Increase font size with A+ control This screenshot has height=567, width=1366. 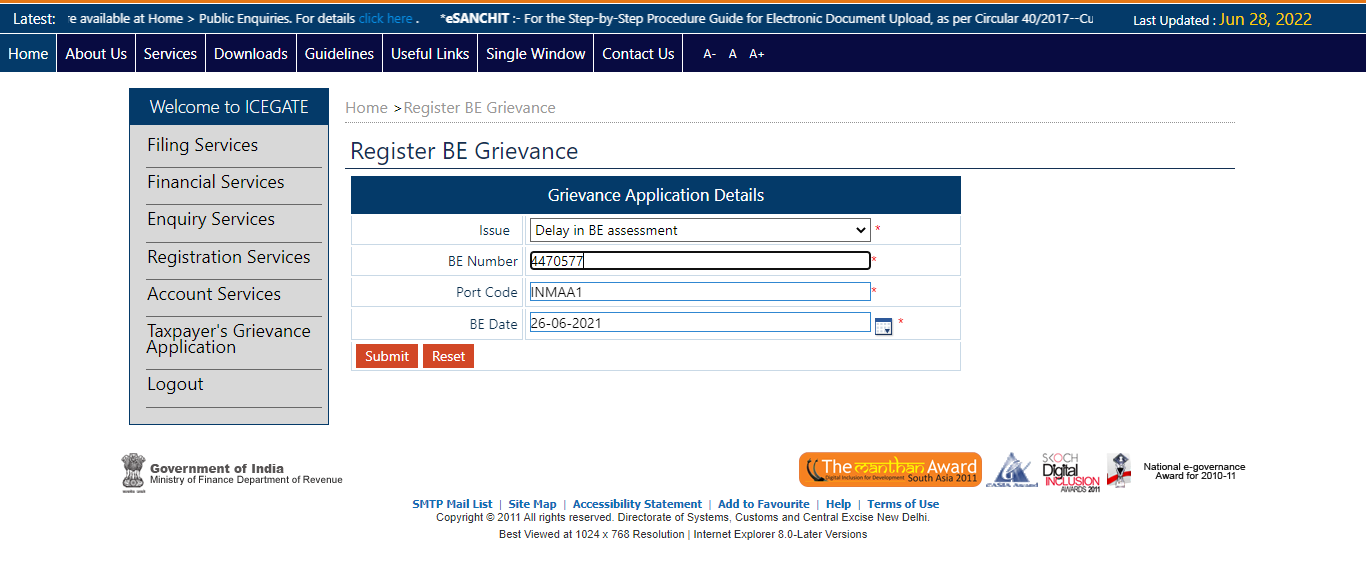point(756,54)
